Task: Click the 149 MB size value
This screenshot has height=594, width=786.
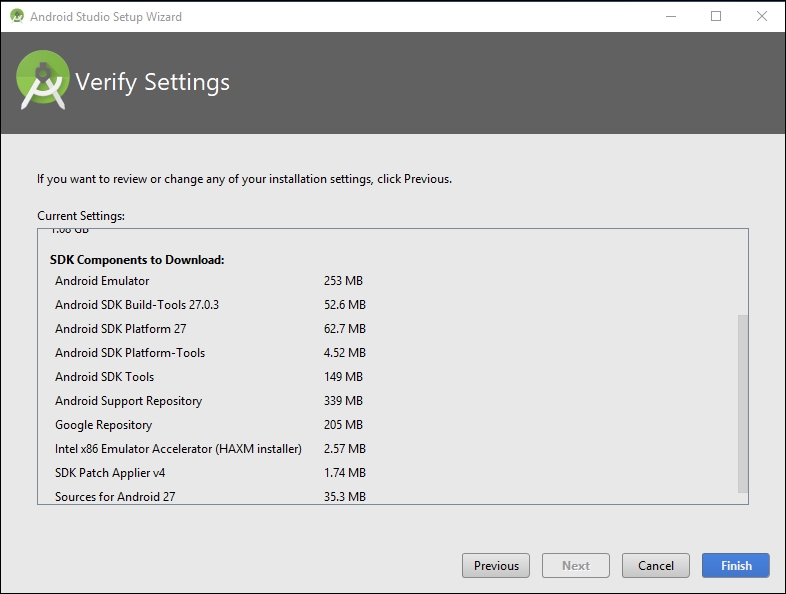Action: 343,377
